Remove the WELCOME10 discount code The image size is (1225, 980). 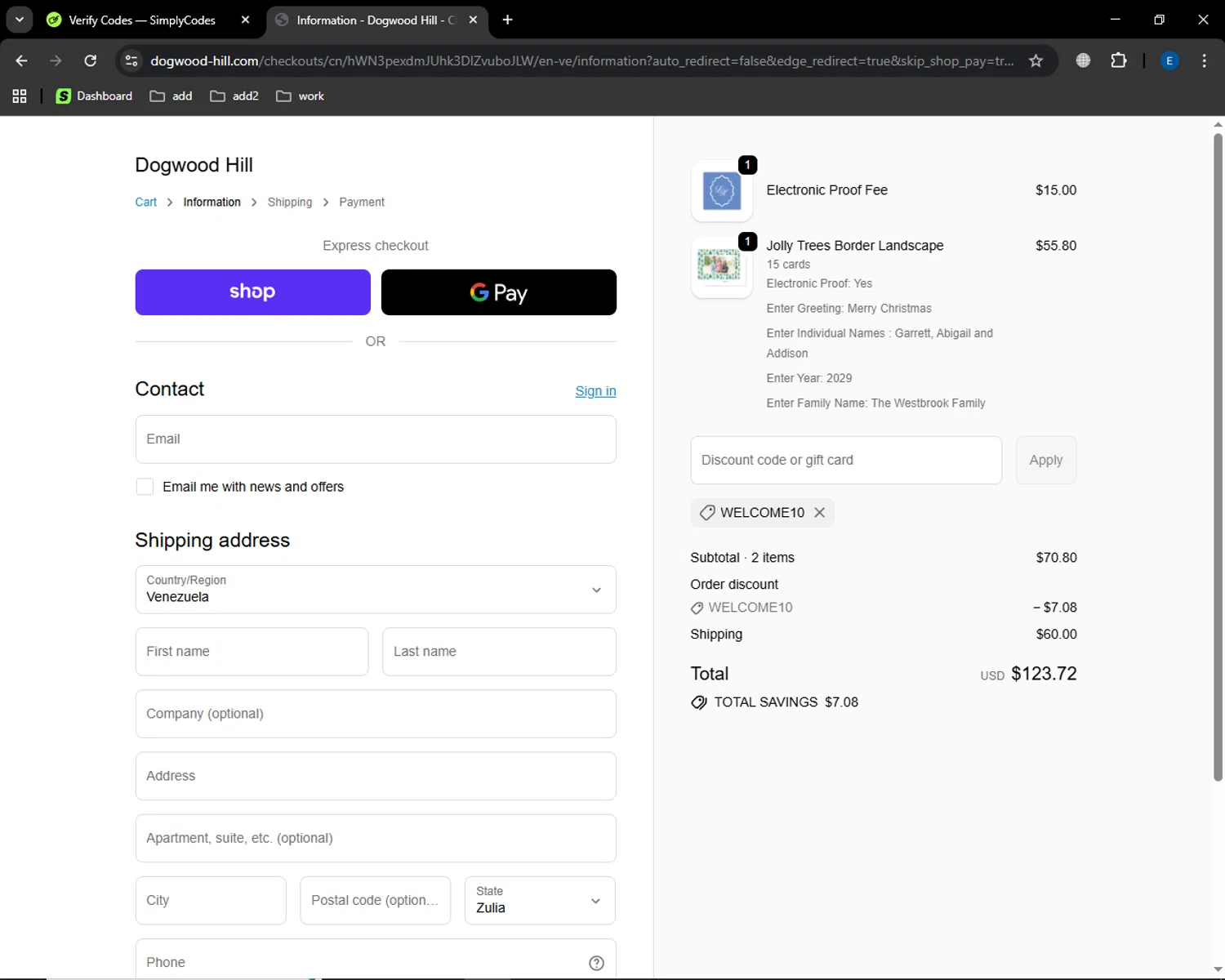tap(819, 513)
